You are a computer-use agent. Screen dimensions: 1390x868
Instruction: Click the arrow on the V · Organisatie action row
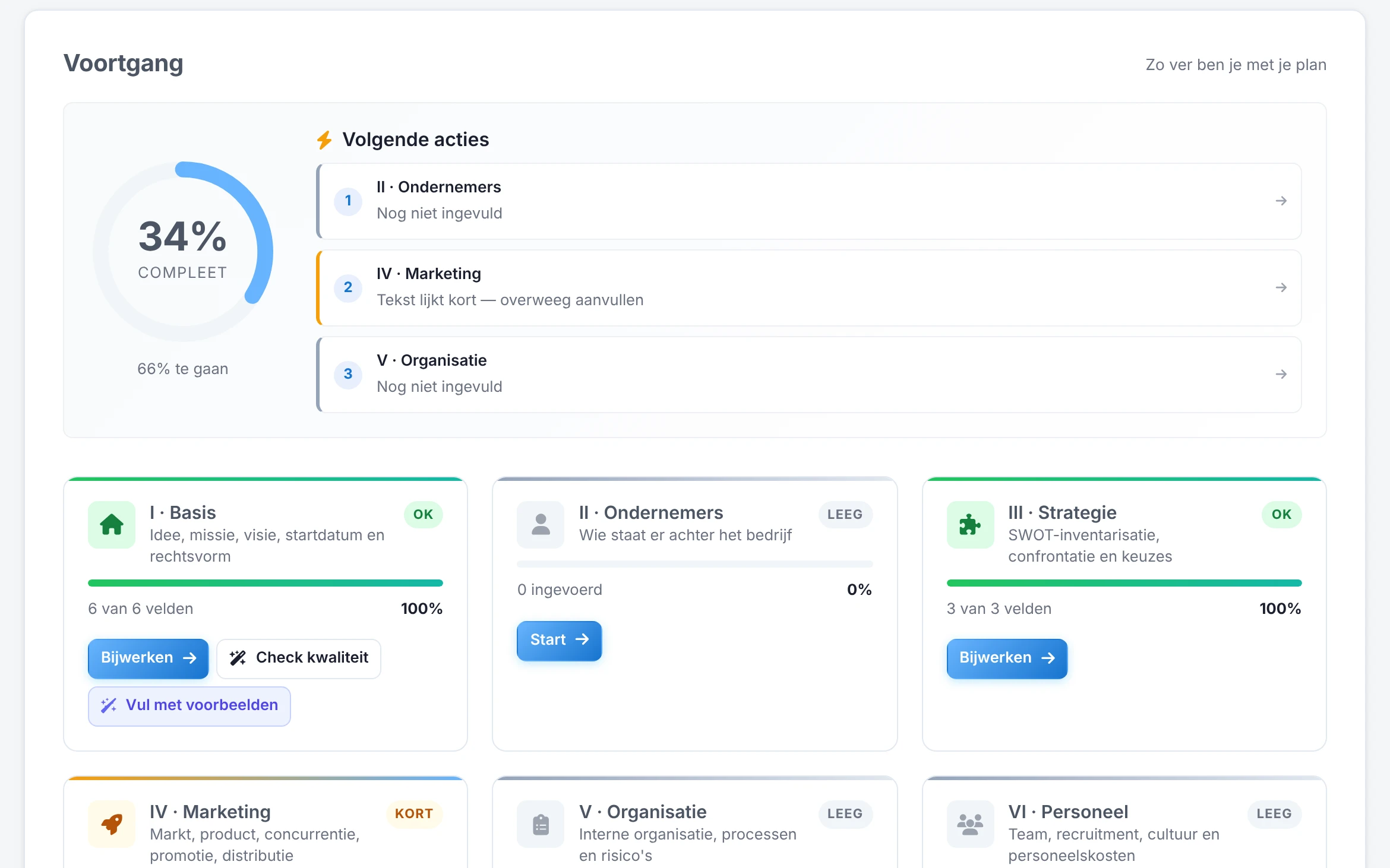click(1281, 375)
